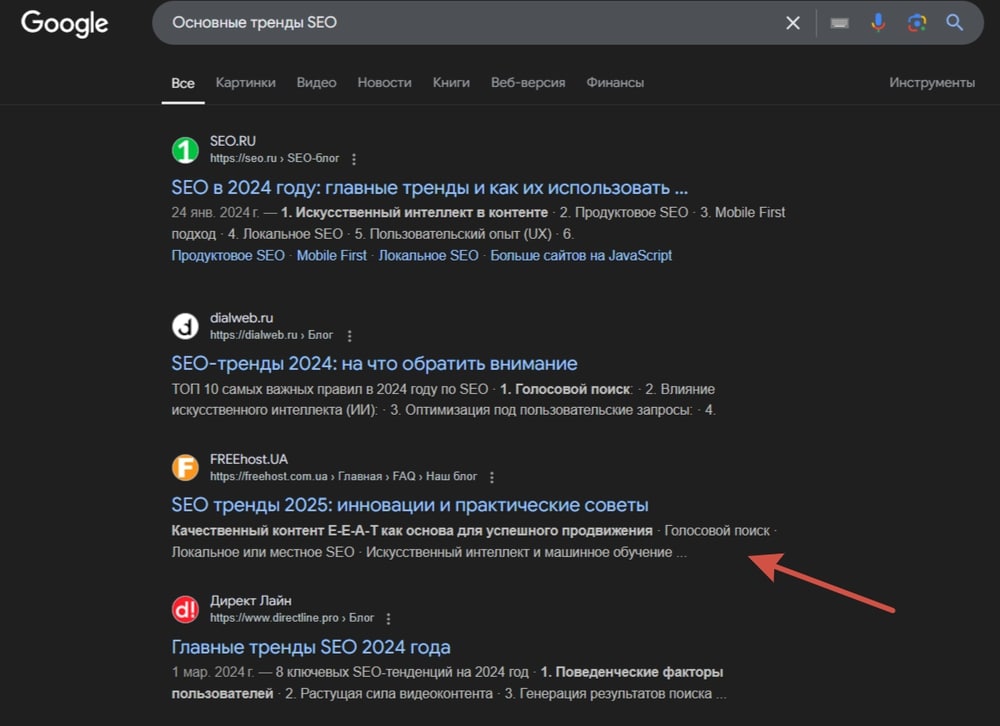The height and width of the screenshot is (726, 1000).
Task: Click the Директ Лайн red favicon
Action: (x=185, y=609)
